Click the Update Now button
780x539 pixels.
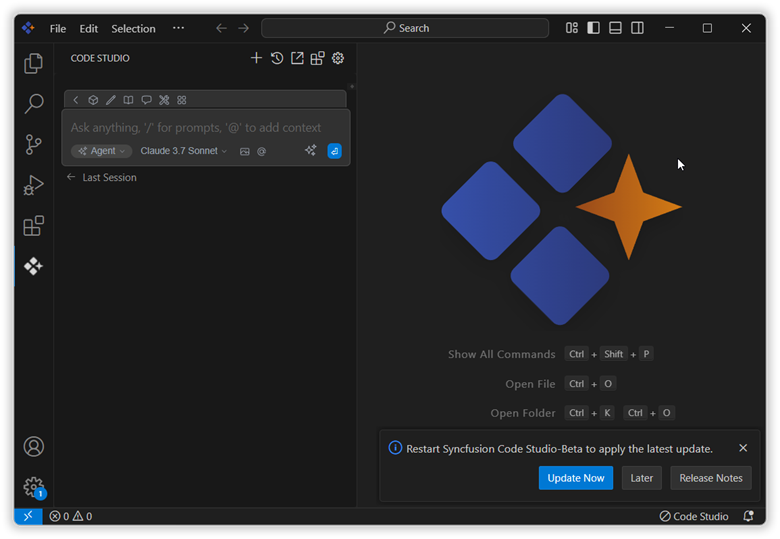(x=575, y=478)
